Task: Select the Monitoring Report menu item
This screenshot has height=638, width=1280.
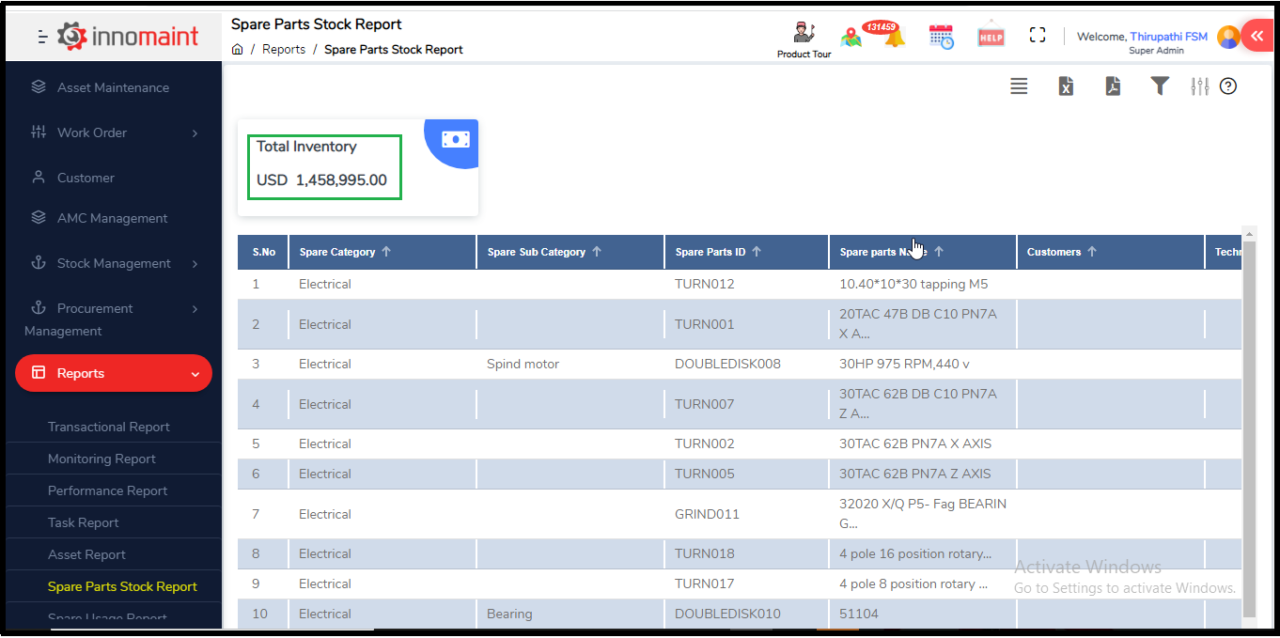Action: pos(103,458)
